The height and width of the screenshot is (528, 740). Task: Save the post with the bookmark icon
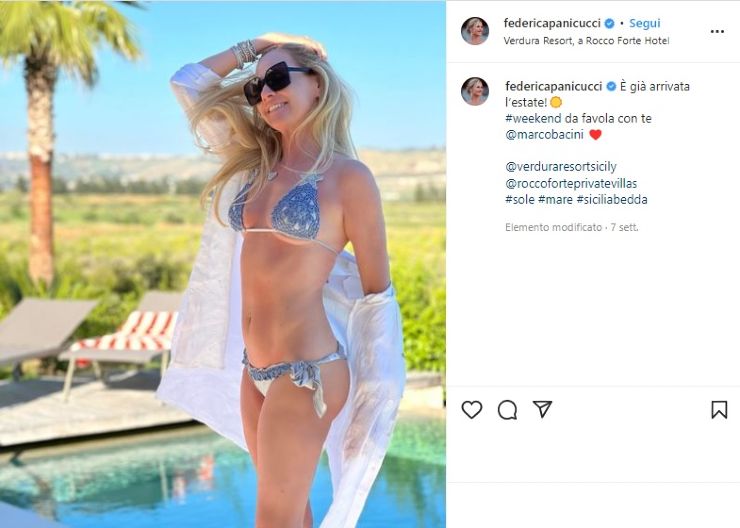[x=719, y=410]
